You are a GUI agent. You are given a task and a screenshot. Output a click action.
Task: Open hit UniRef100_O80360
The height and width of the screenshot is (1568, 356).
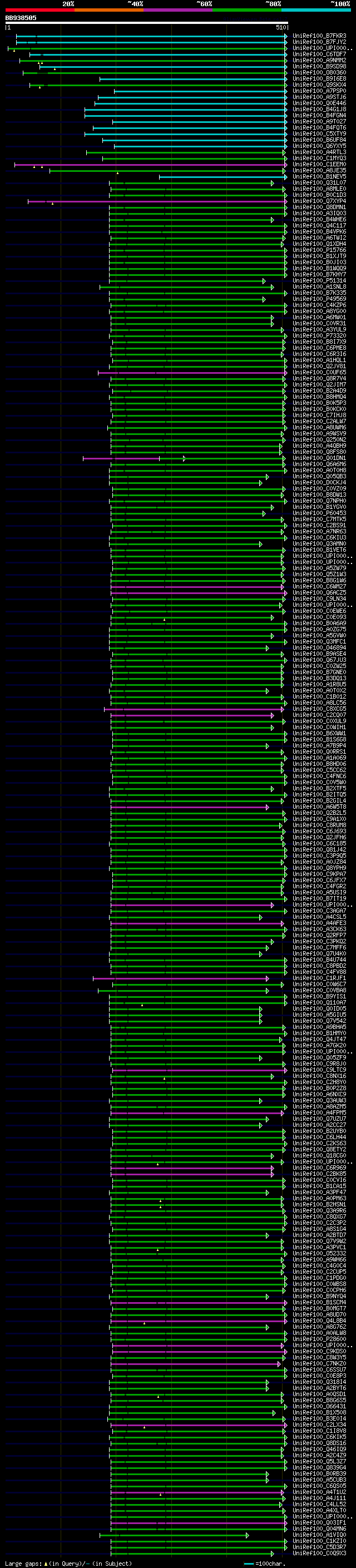tap(319, 72)
